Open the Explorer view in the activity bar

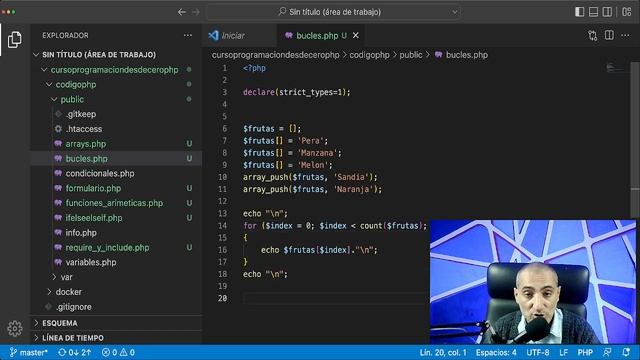[x=15, y=40]
